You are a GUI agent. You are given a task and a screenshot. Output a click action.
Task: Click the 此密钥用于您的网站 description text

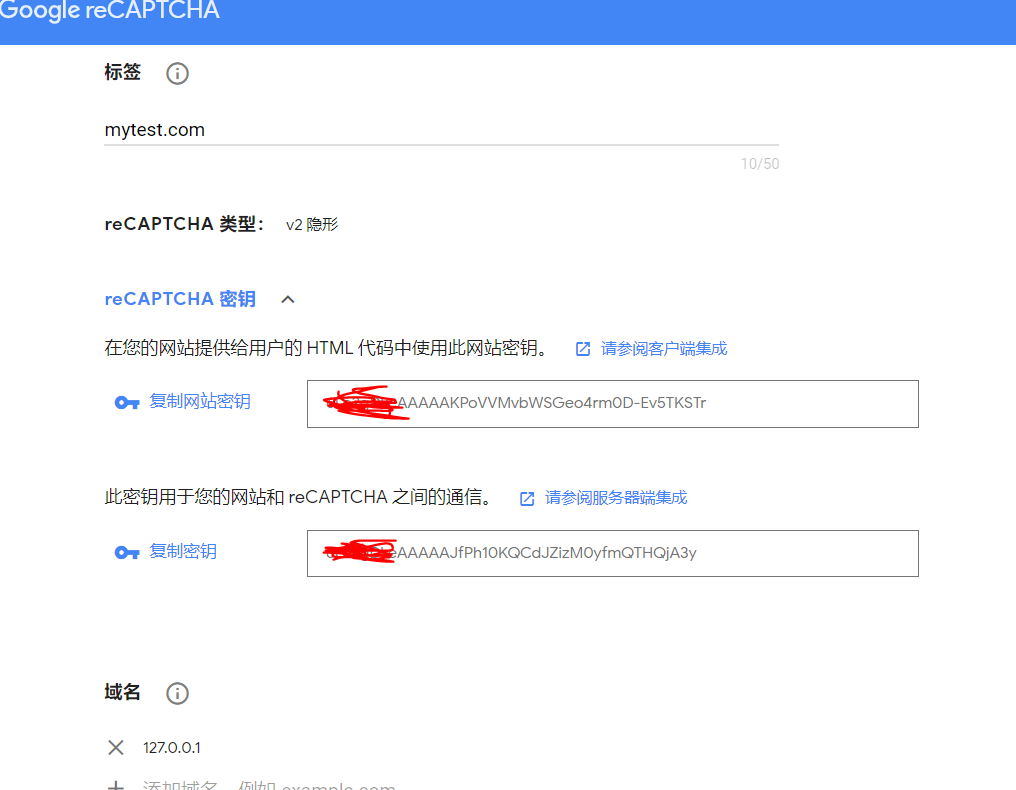click(298, 498)
